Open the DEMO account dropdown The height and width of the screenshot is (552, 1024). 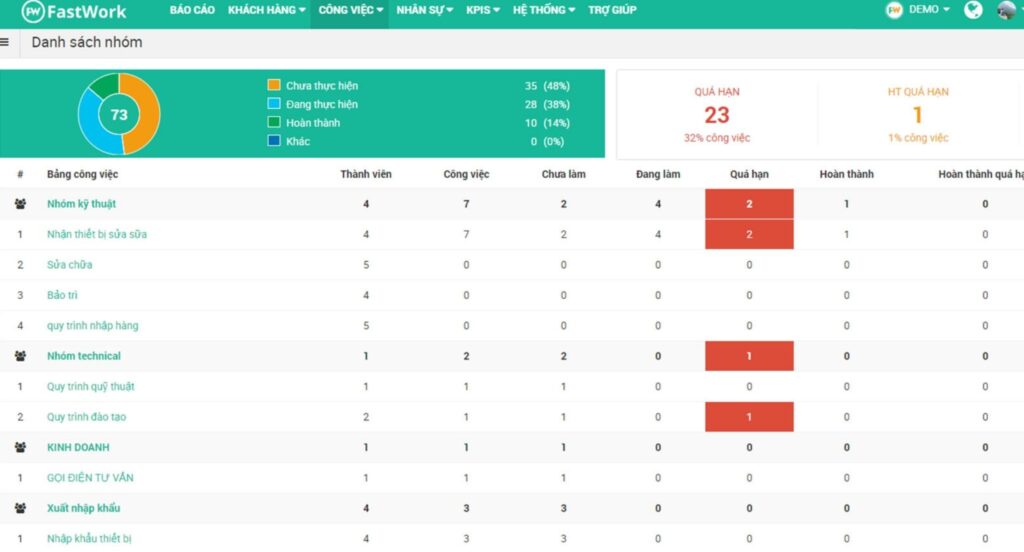coord(918,10)
